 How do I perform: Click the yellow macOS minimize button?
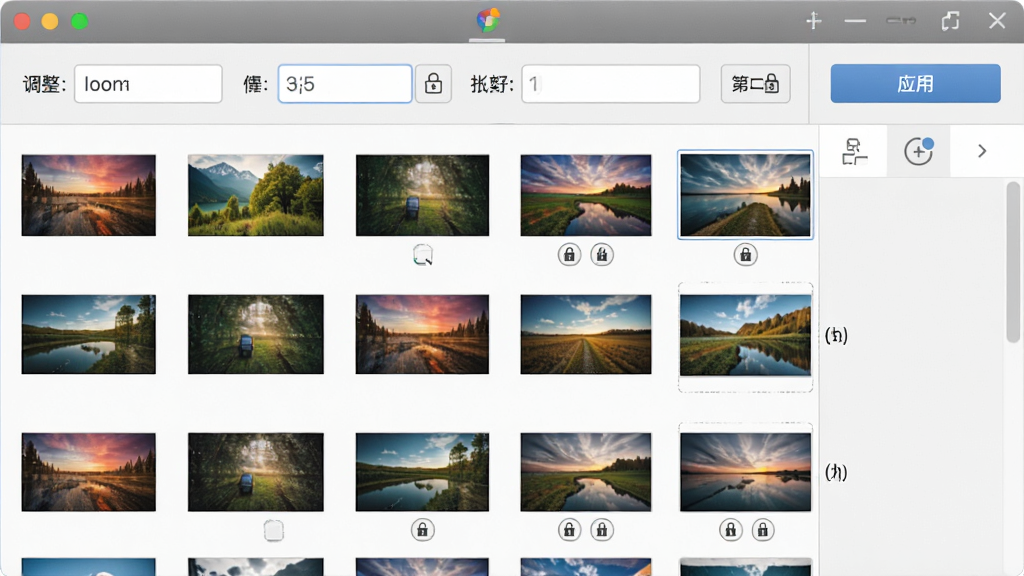pyautogui.click(x=50, y=22)
